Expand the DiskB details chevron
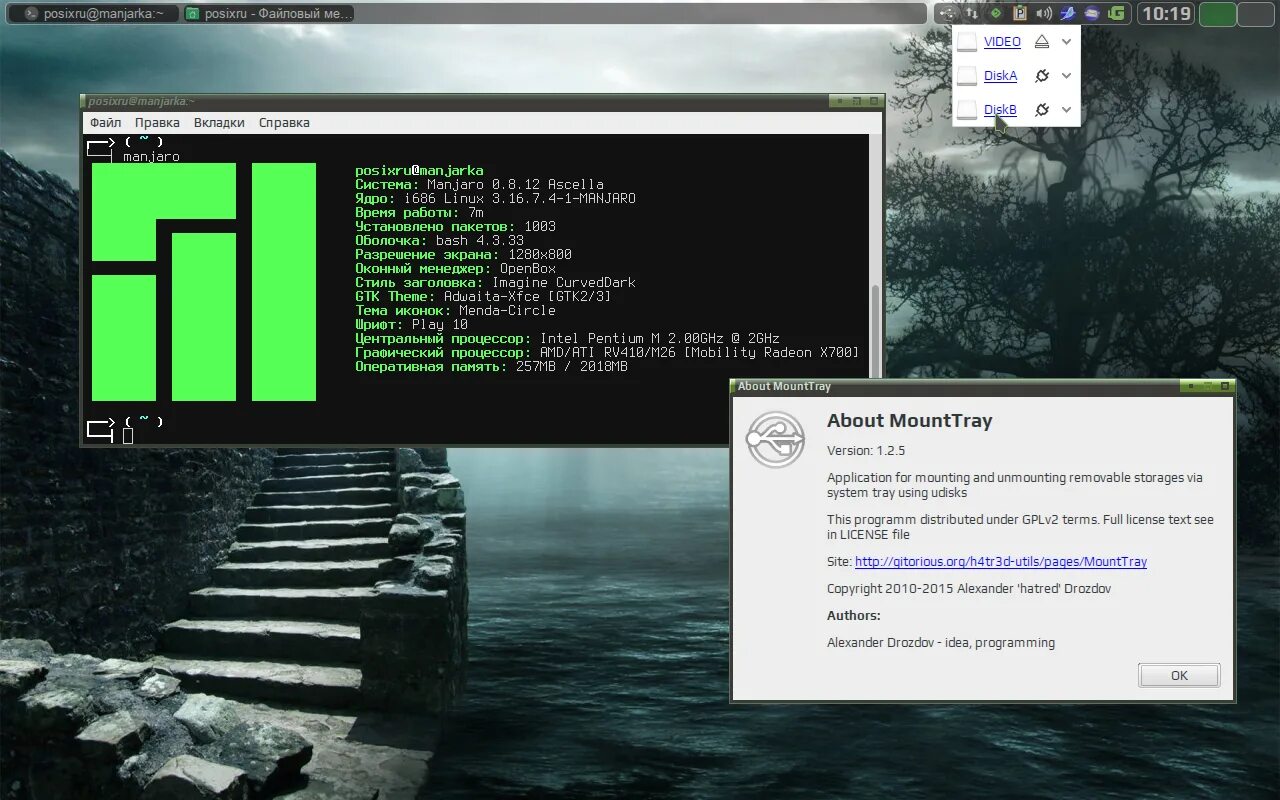Viewport: 1280px width, 800px height. tap(1067, 110)
